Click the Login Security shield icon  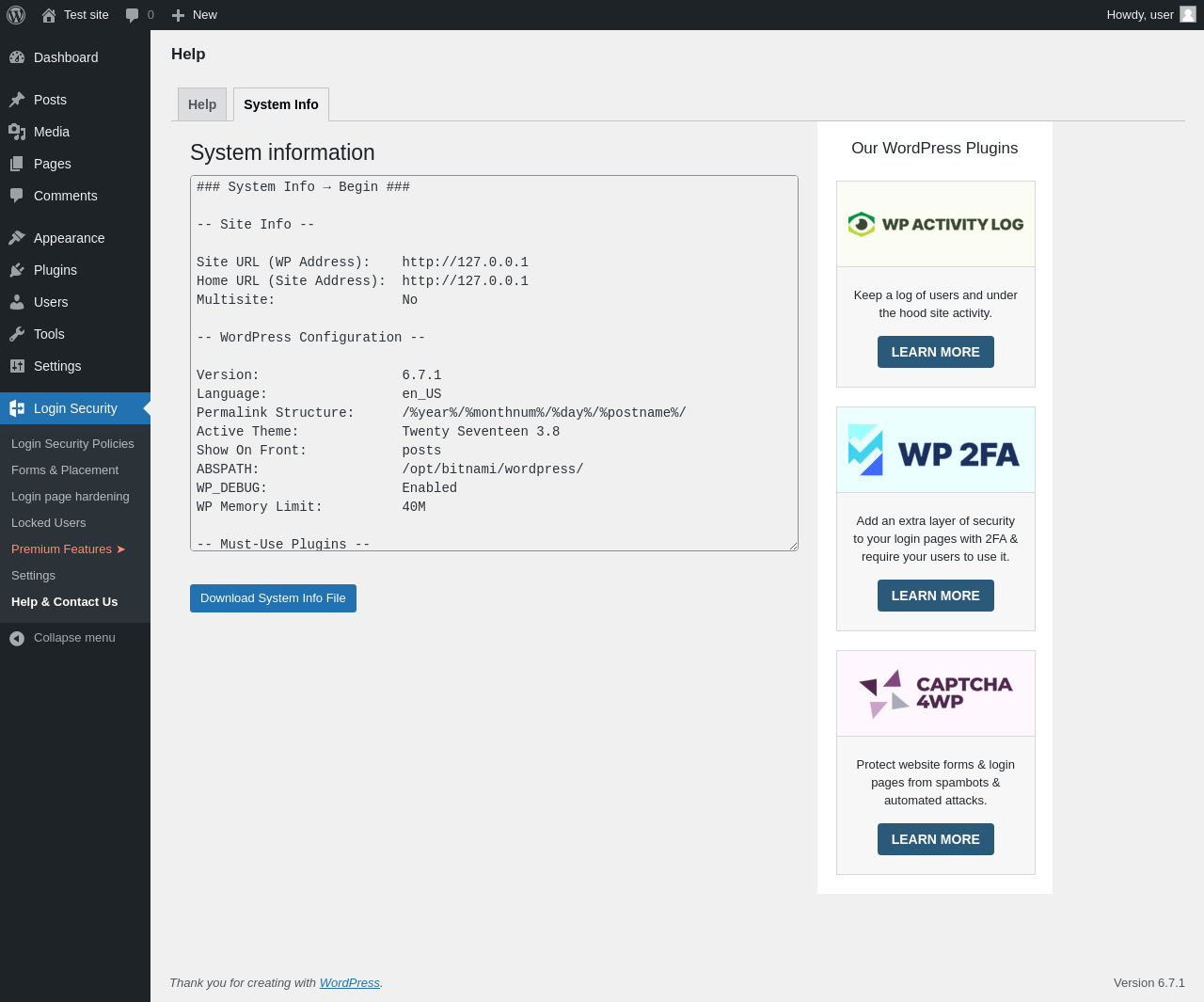[17, 408]
